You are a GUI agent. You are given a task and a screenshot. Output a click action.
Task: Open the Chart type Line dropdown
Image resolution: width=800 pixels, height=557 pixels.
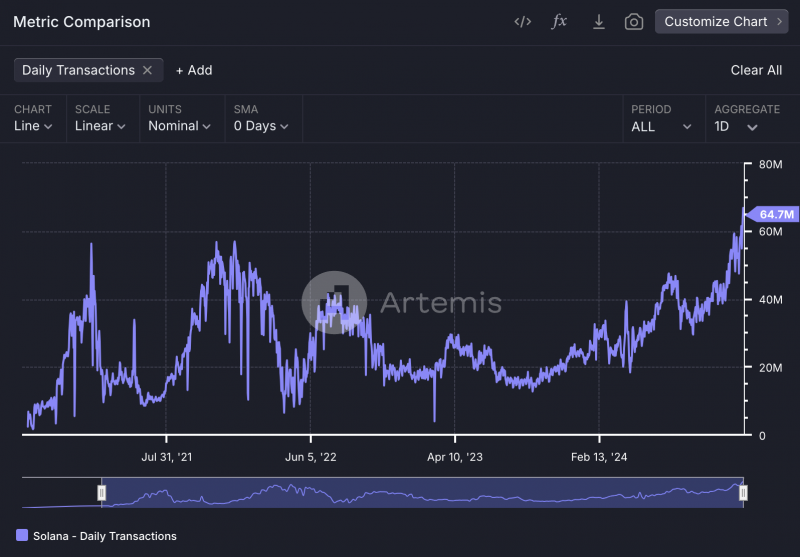(x=33, y=126)
